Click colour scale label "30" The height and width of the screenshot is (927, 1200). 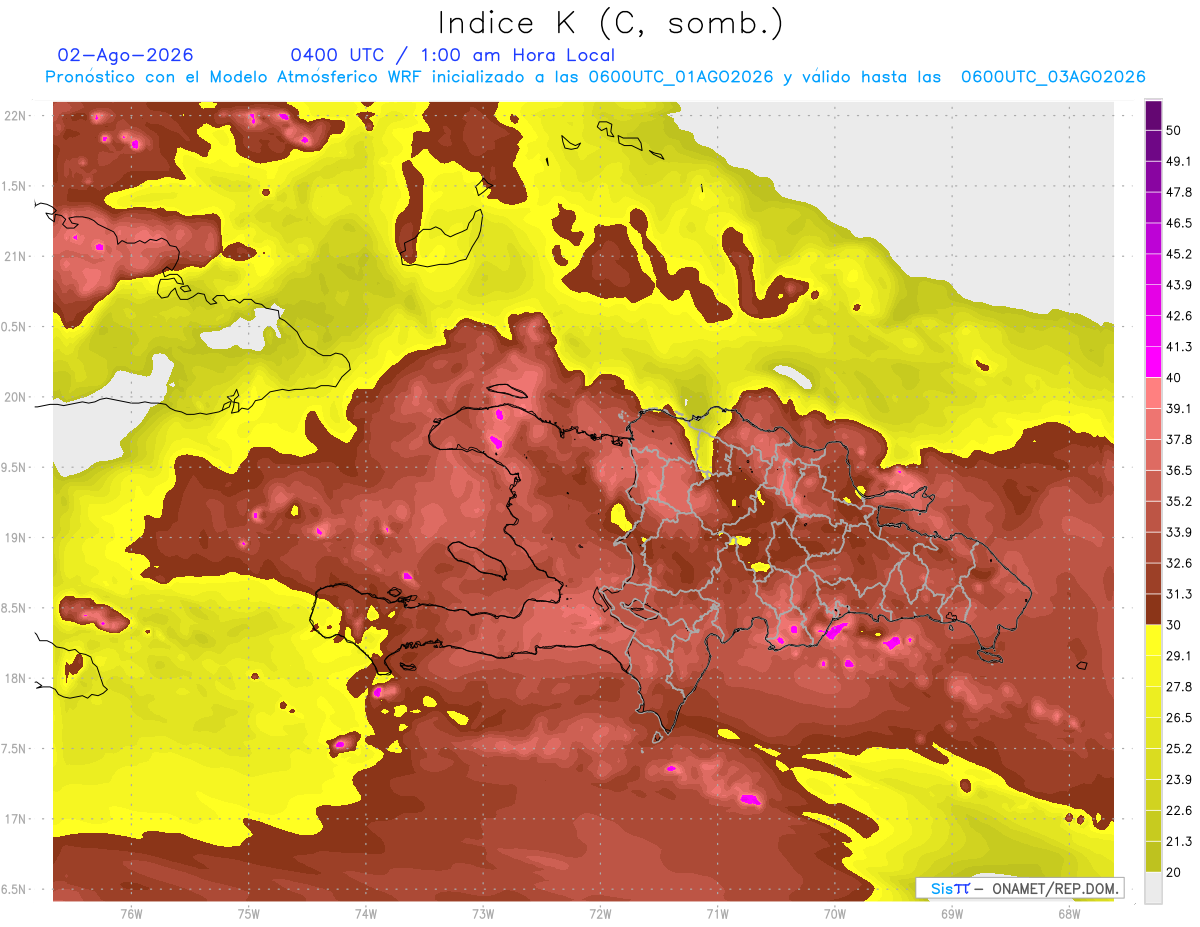coord(1174,625)
